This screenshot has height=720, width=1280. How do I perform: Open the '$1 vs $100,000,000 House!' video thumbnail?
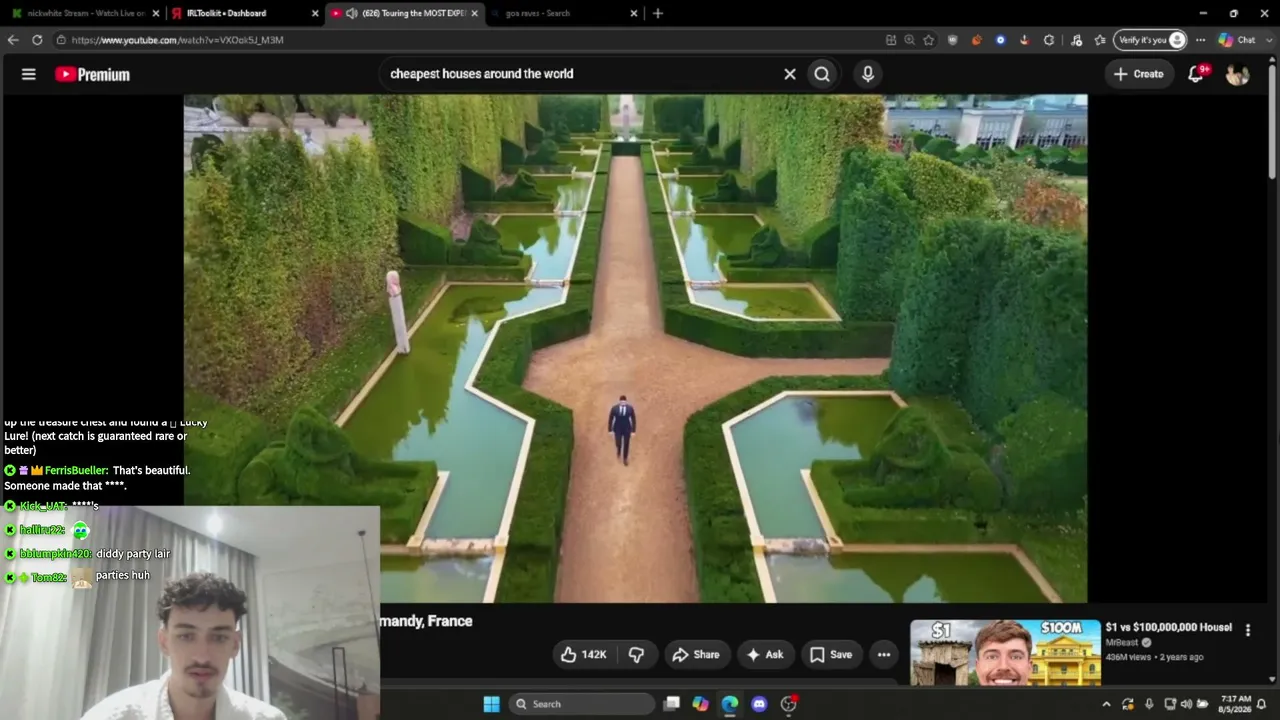coord(1005,653)
